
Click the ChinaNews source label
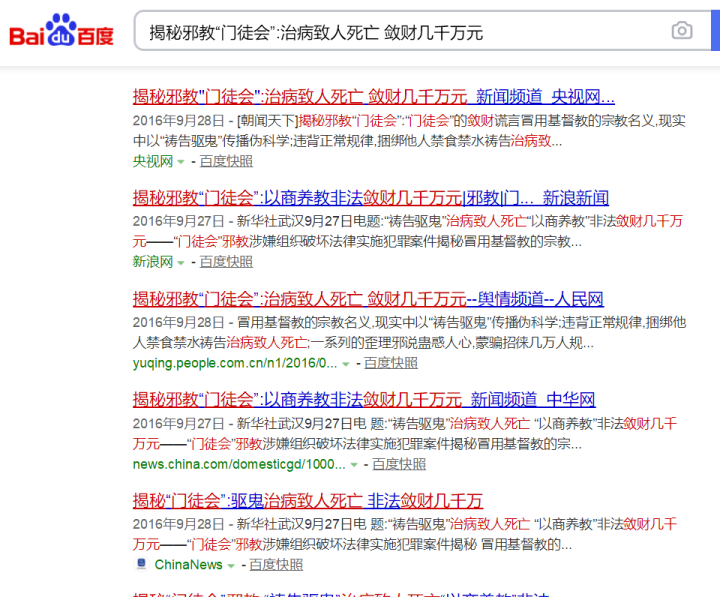(x=188, y=564)
